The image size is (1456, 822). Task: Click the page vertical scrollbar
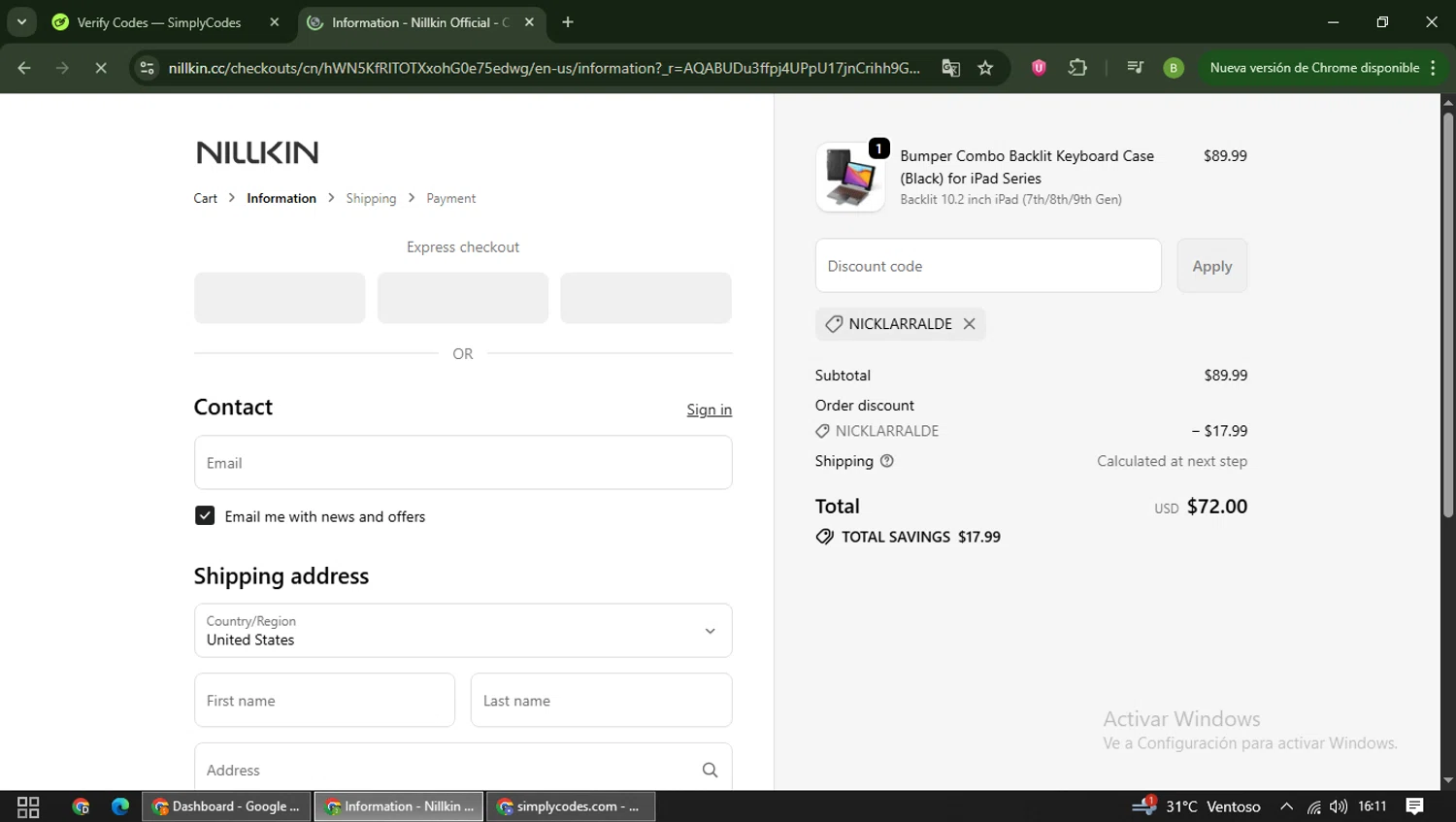1447,316
